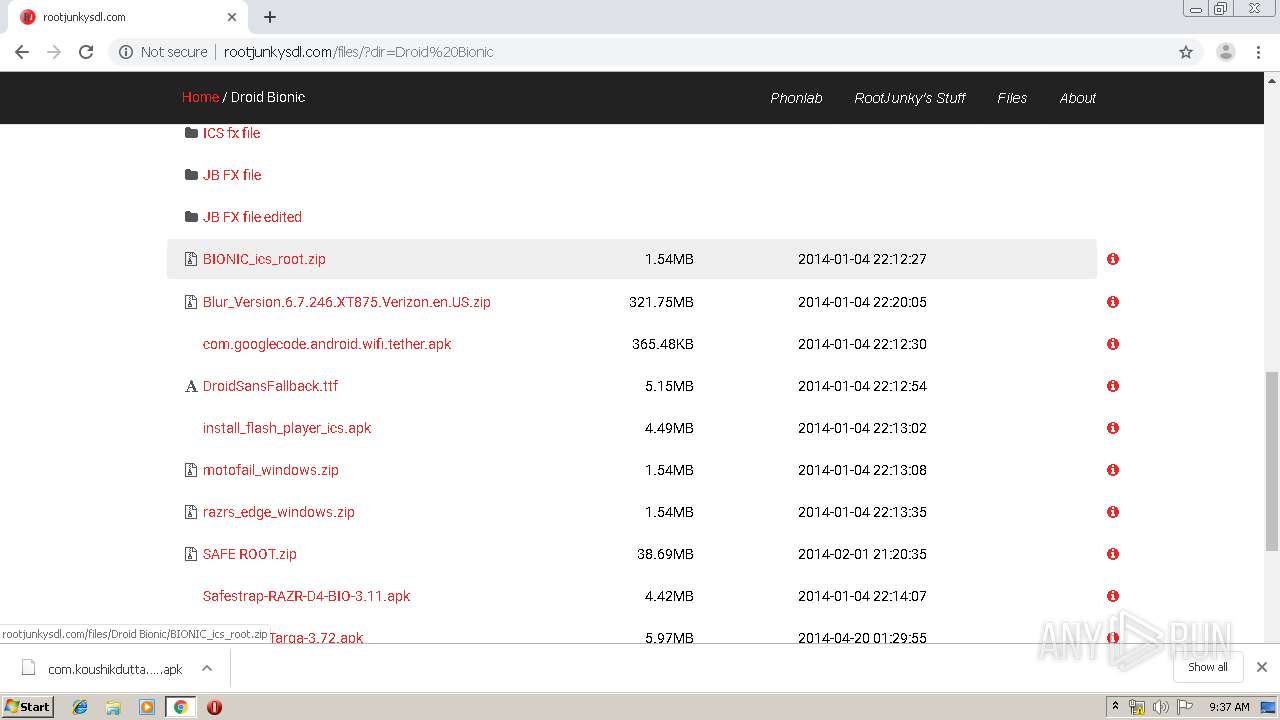Open About menu item
The image size is (1280, 720).
(x=1078, y=98)
